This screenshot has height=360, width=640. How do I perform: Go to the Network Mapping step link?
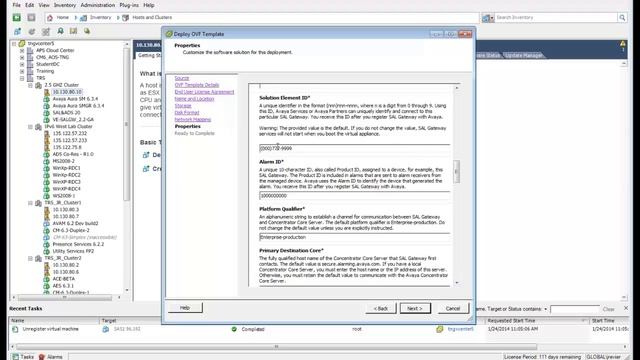(x=193, y=120)
